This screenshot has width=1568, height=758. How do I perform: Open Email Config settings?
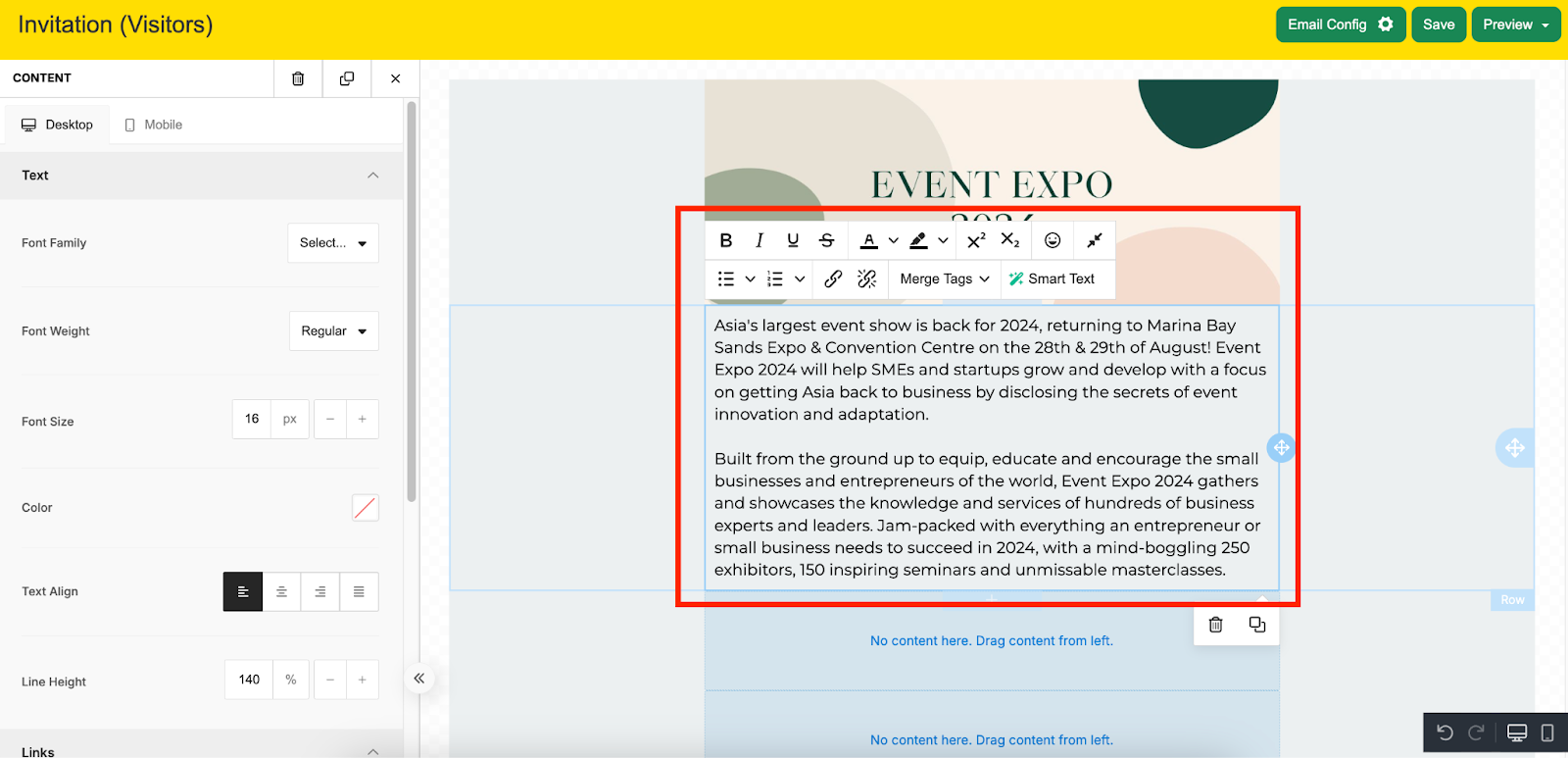[x=1341, y=25]
